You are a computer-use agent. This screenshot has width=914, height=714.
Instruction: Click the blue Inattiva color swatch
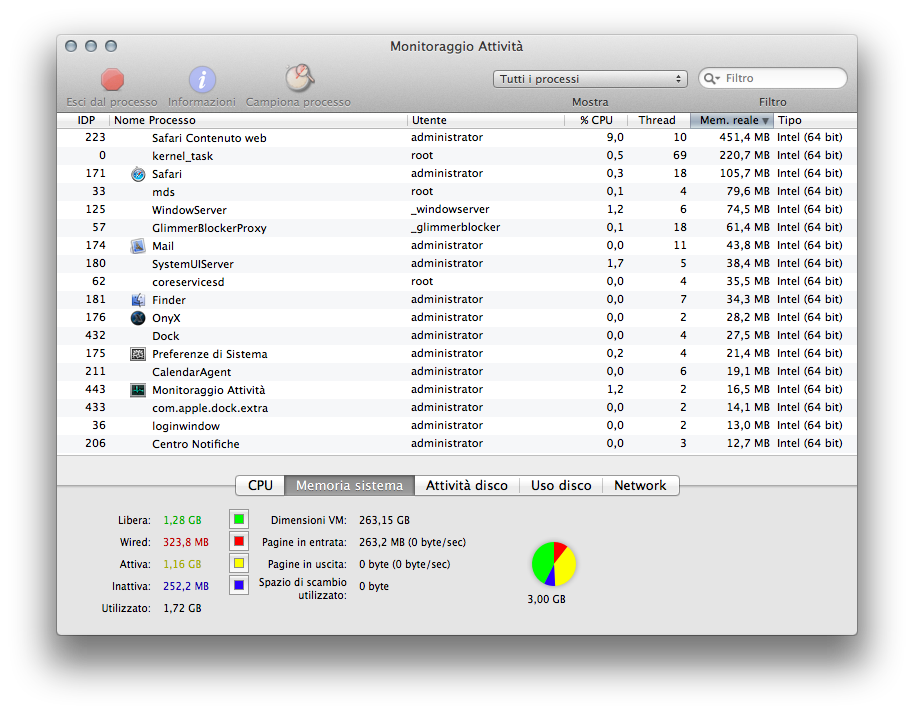[x=239, y=585]
